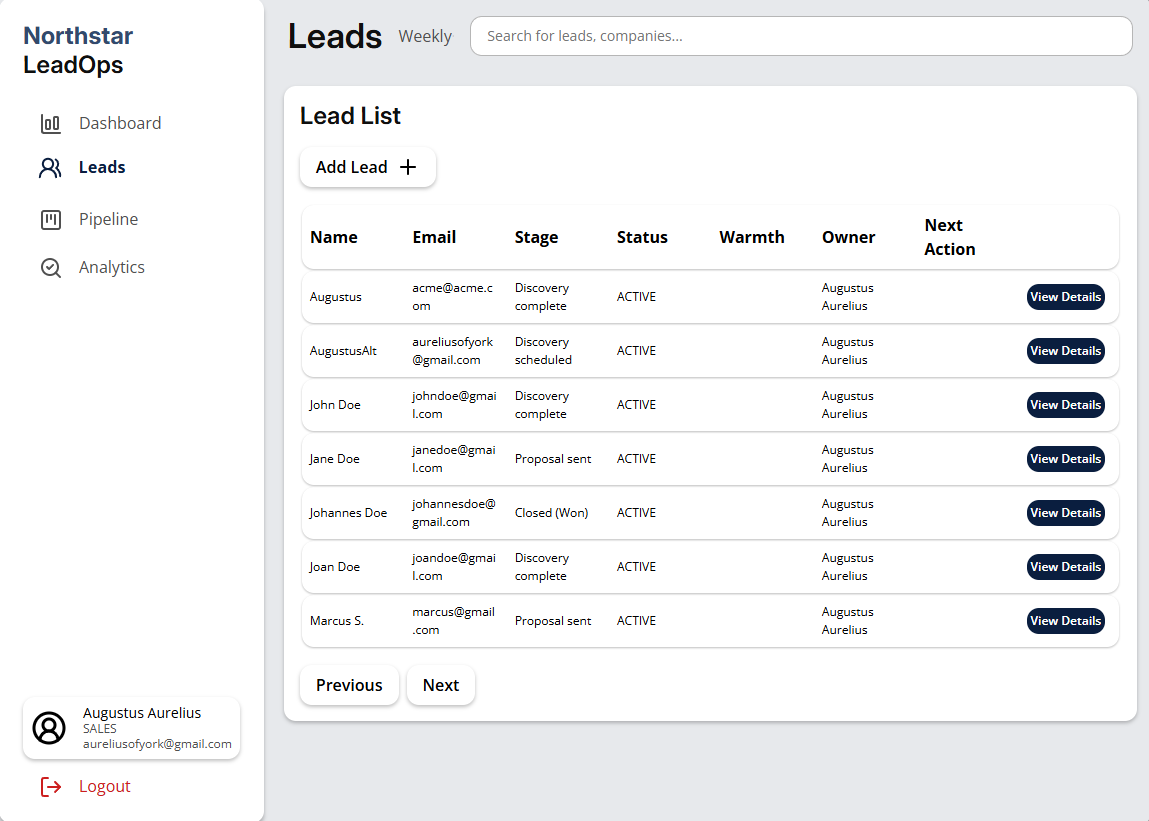
Task: Open Dashboard via the bar chart icon
Action: pos(50,122)
